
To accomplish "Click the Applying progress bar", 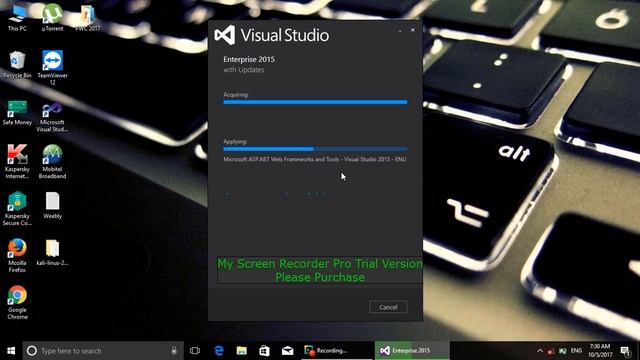I will coord(315,149).
